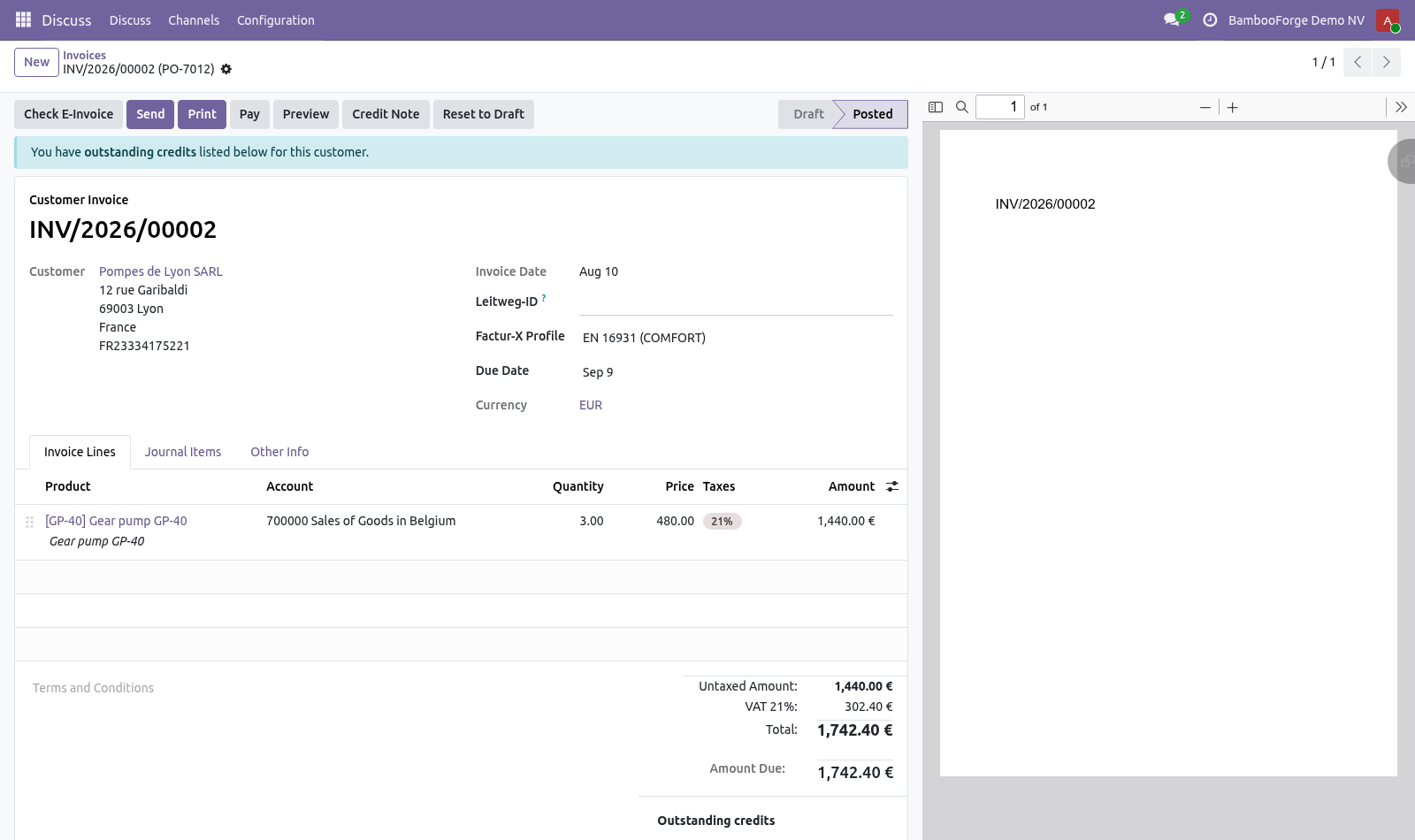Click the Gear pump GP-40 description text
Screen dimensions: 1415x840
tap(97, 541)
